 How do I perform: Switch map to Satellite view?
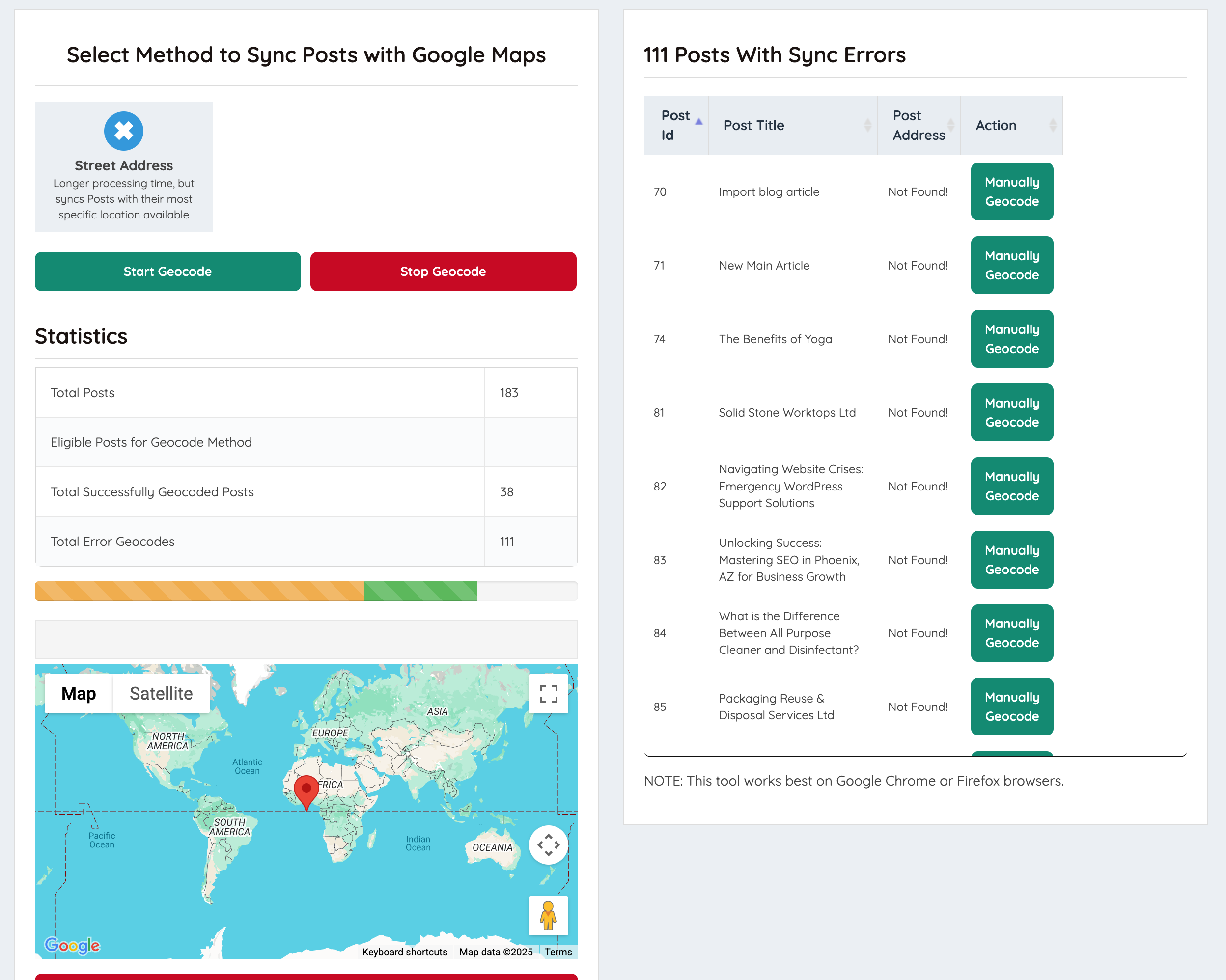point(161,693)
